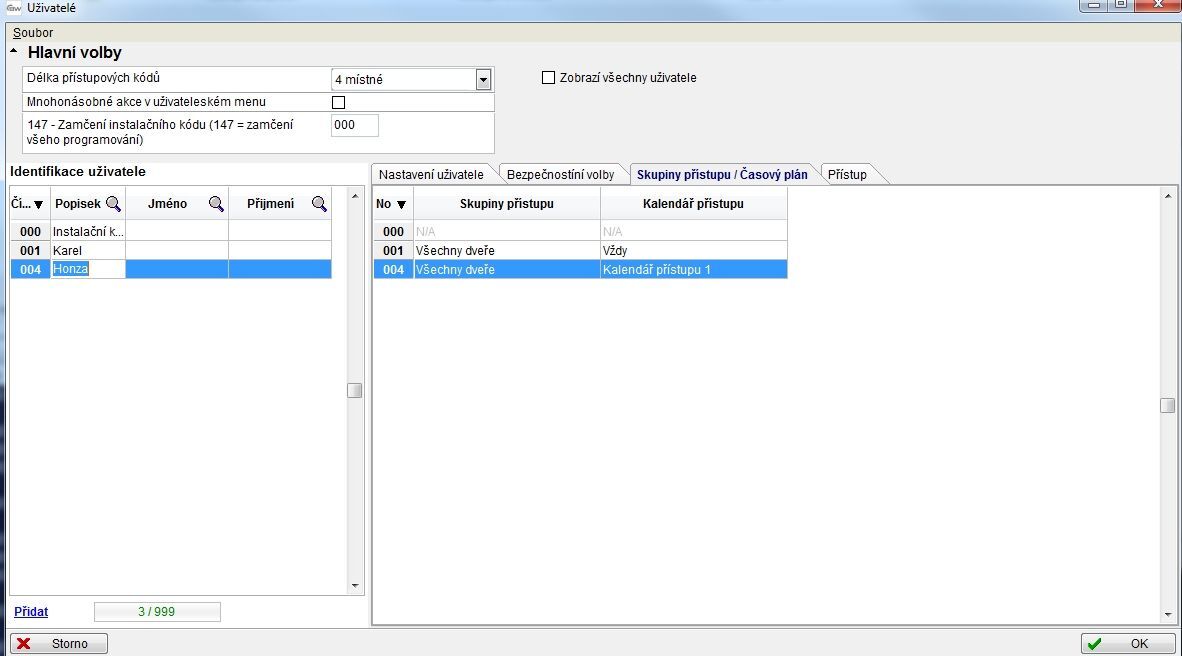1182x656 pixels.
Task: Click search icon in Jméno column
Action: pos(216,204)
